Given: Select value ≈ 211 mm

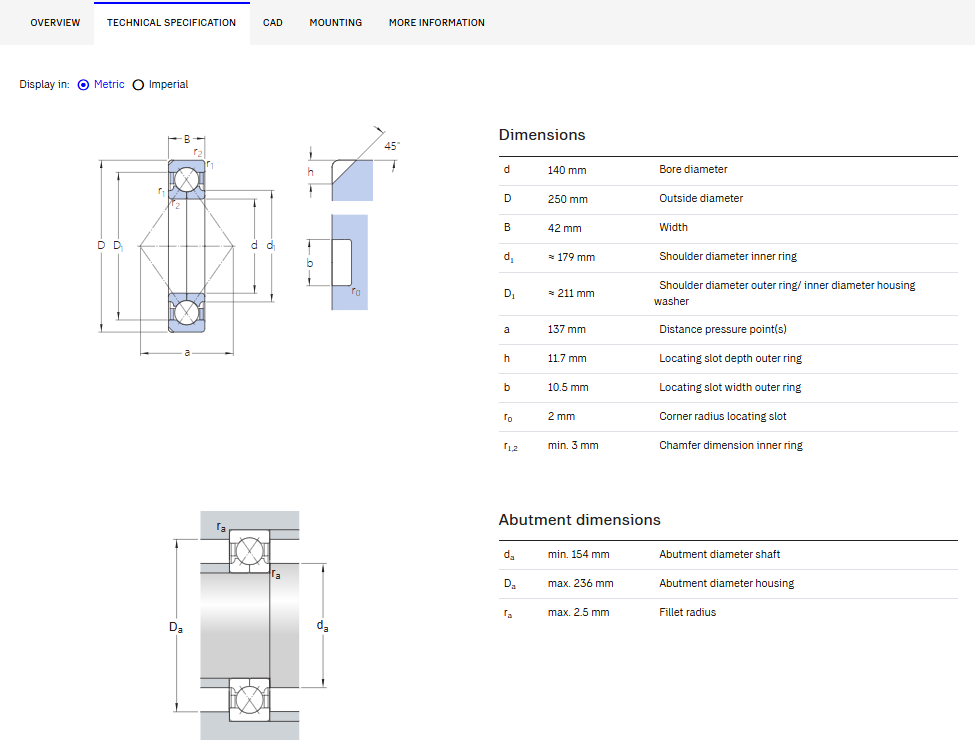Looking at the screenshot, I should coord(571,294).
